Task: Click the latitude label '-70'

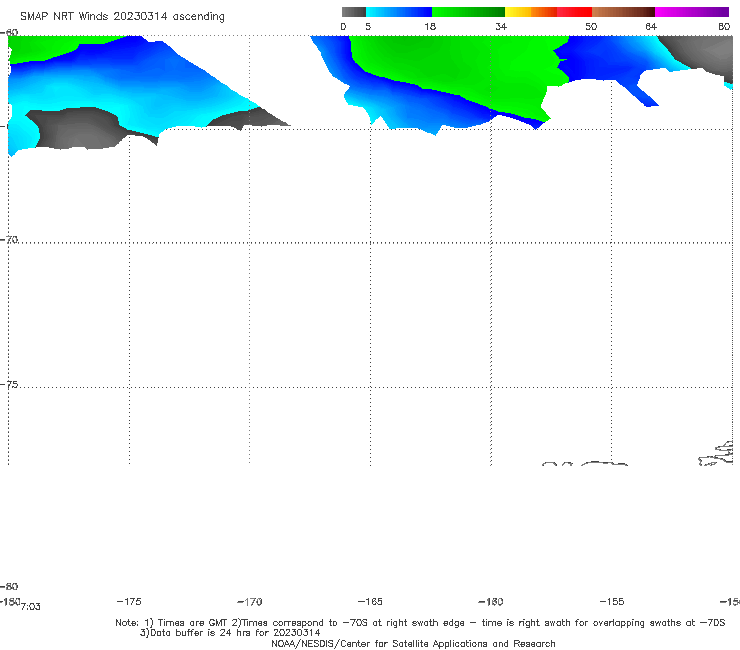Action: tap(9, 240)
